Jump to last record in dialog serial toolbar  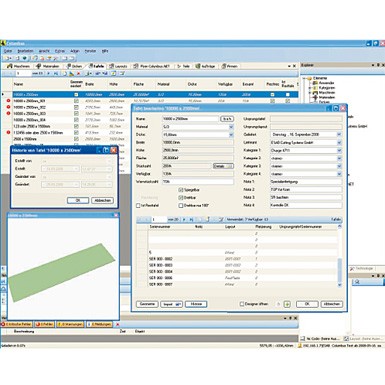pyautogui.click(x=191, y=219)
